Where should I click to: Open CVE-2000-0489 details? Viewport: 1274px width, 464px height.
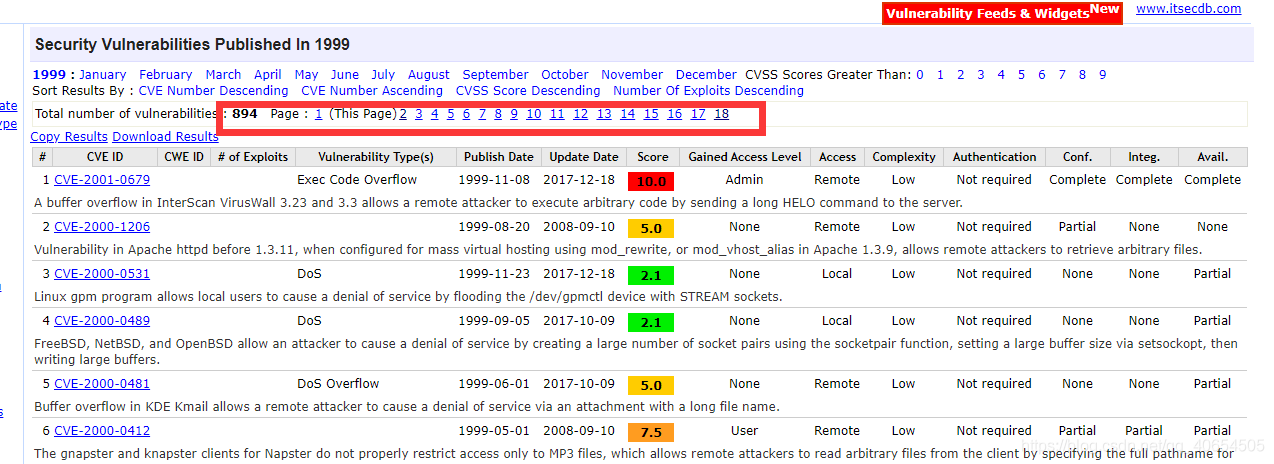(102, 321)
